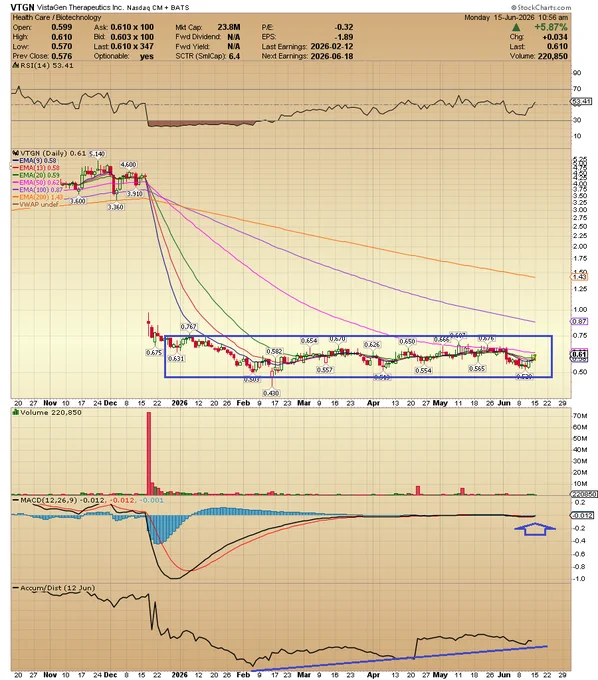Click the small icon before RSI(14) label

point(16,65)
